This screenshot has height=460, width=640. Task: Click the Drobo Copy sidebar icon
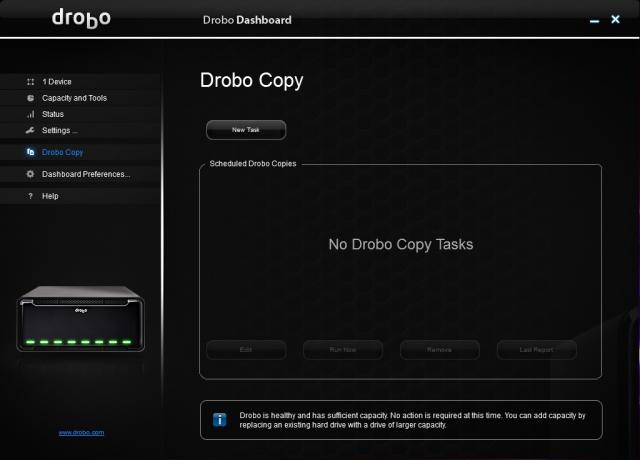point(30,152)
